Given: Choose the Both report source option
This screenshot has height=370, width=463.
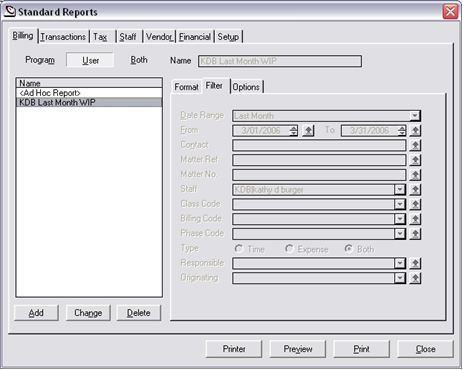Looking at the screenshot, I should [x=139, y=60].
